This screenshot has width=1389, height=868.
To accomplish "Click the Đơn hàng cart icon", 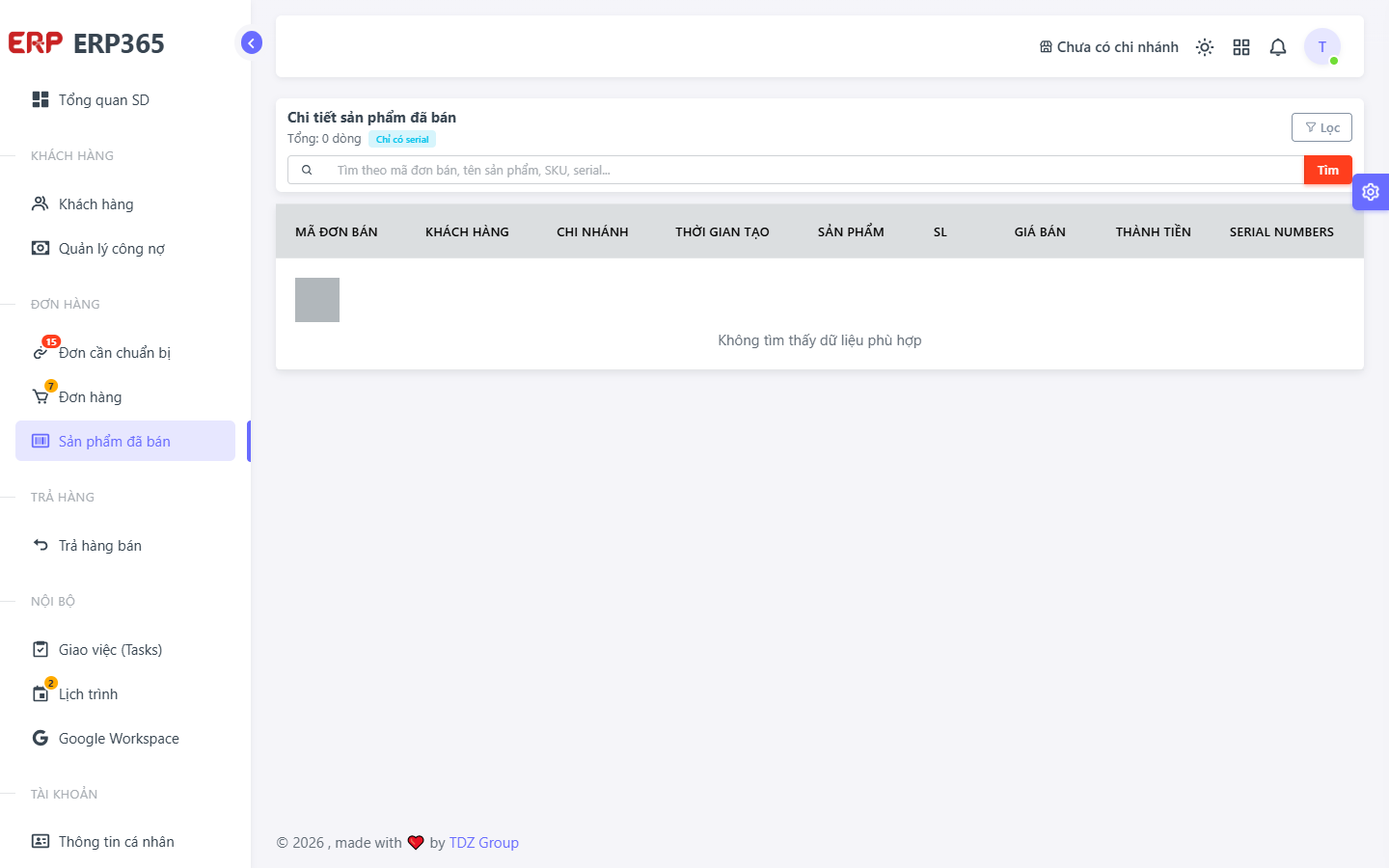I will [41, 396].
